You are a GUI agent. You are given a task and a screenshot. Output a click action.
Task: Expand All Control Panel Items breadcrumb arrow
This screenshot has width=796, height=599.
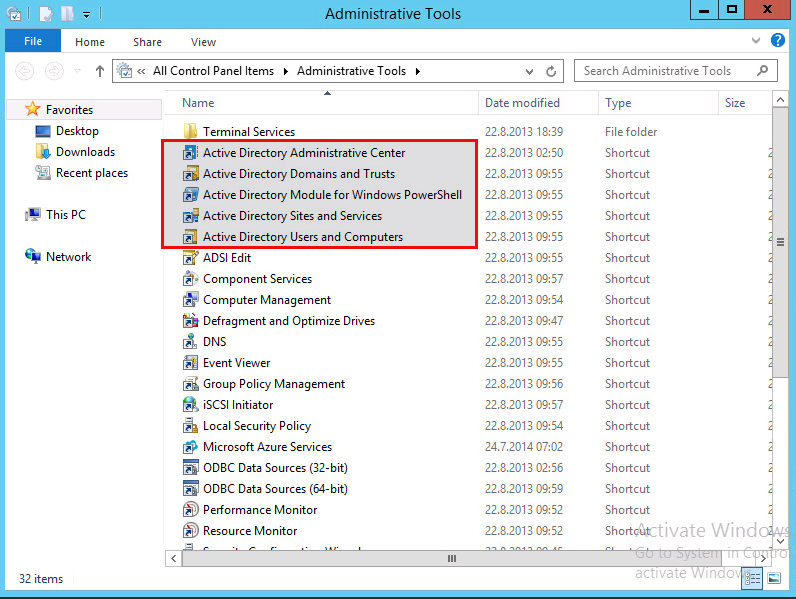pyautogui.click(x=286, y=71)
